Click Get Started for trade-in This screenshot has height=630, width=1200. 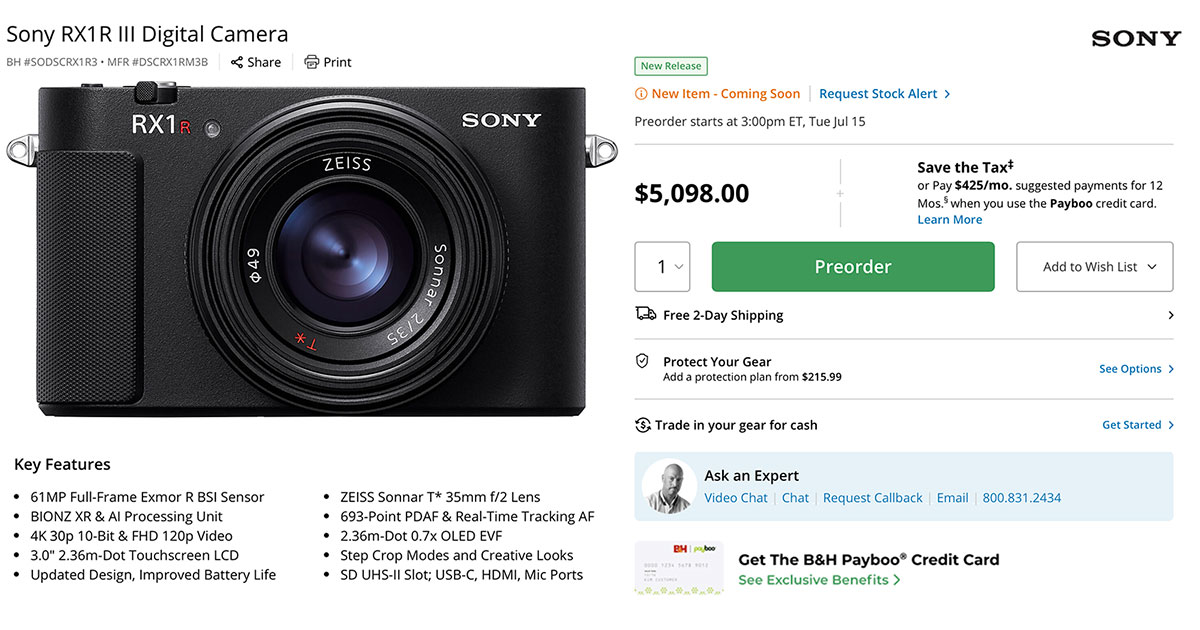pos(1131,424)
